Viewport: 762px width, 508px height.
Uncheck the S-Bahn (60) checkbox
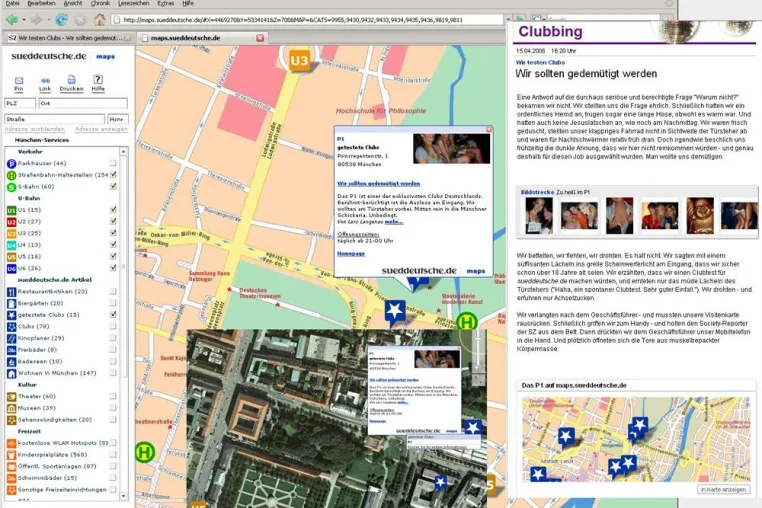click(x=113, y=186)
